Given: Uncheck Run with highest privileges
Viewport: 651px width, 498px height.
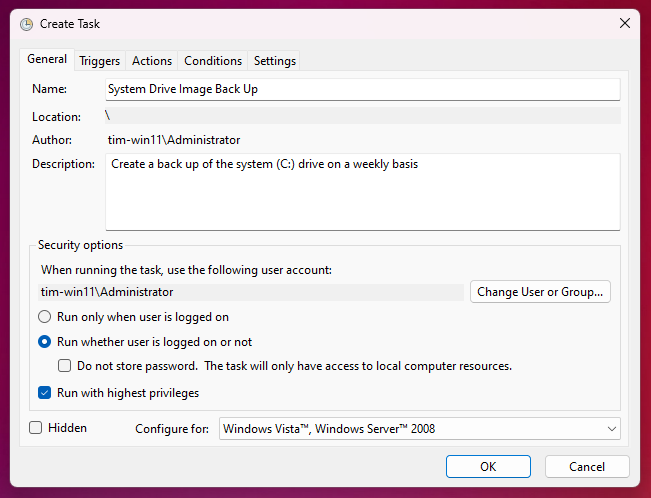Looking at the screenshot, I should click(44, 393).
